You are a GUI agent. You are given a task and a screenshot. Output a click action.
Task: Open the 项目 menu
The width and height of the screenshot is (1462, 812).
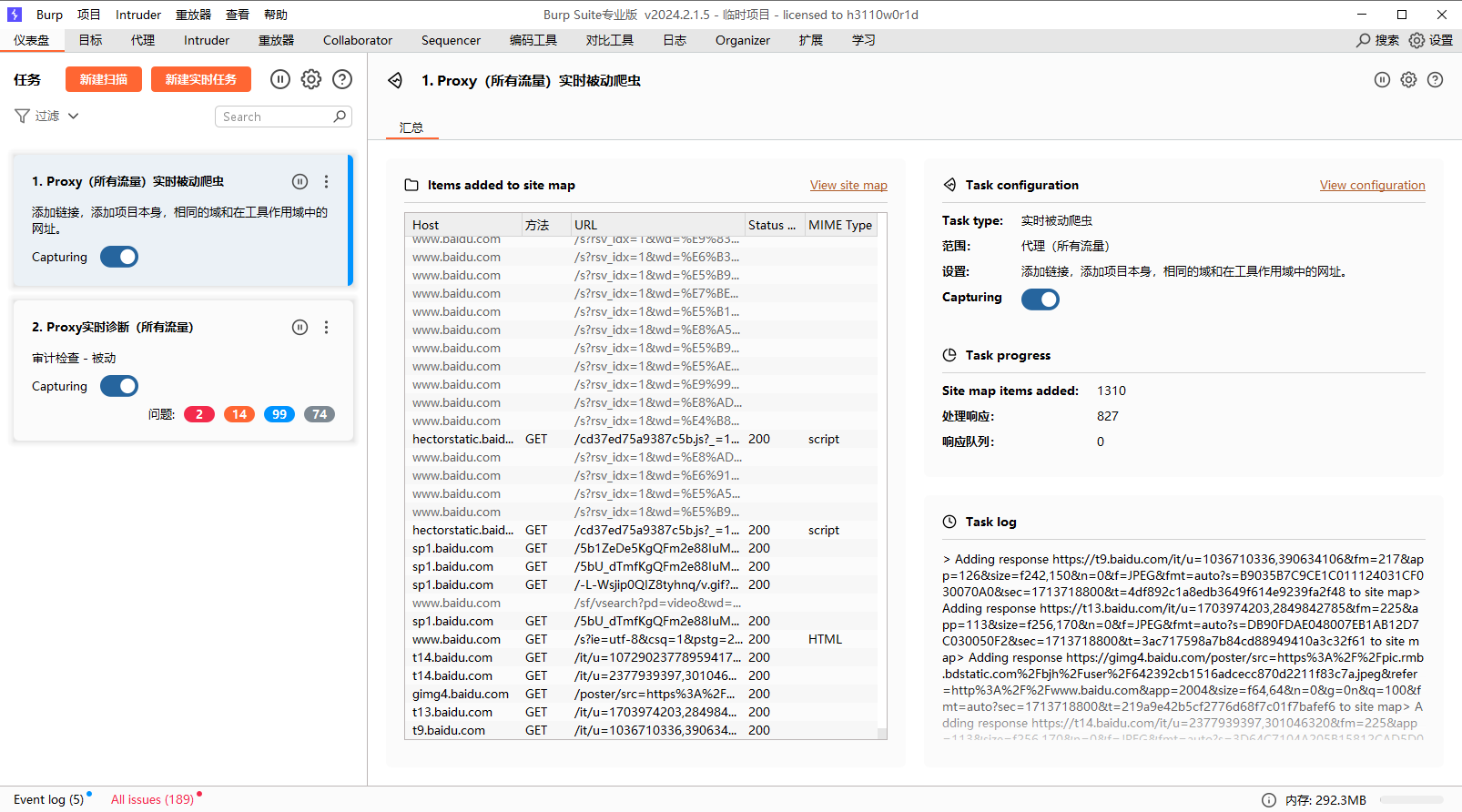(x=89, y=15)
